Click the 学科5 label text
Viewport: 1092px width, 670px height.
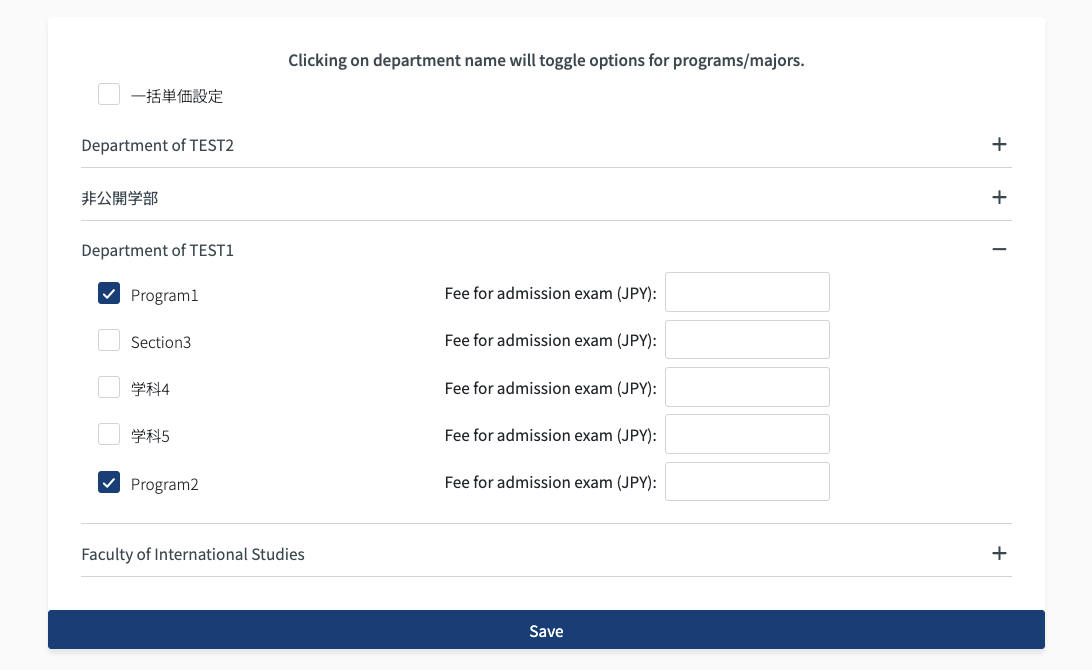(150, 436)
